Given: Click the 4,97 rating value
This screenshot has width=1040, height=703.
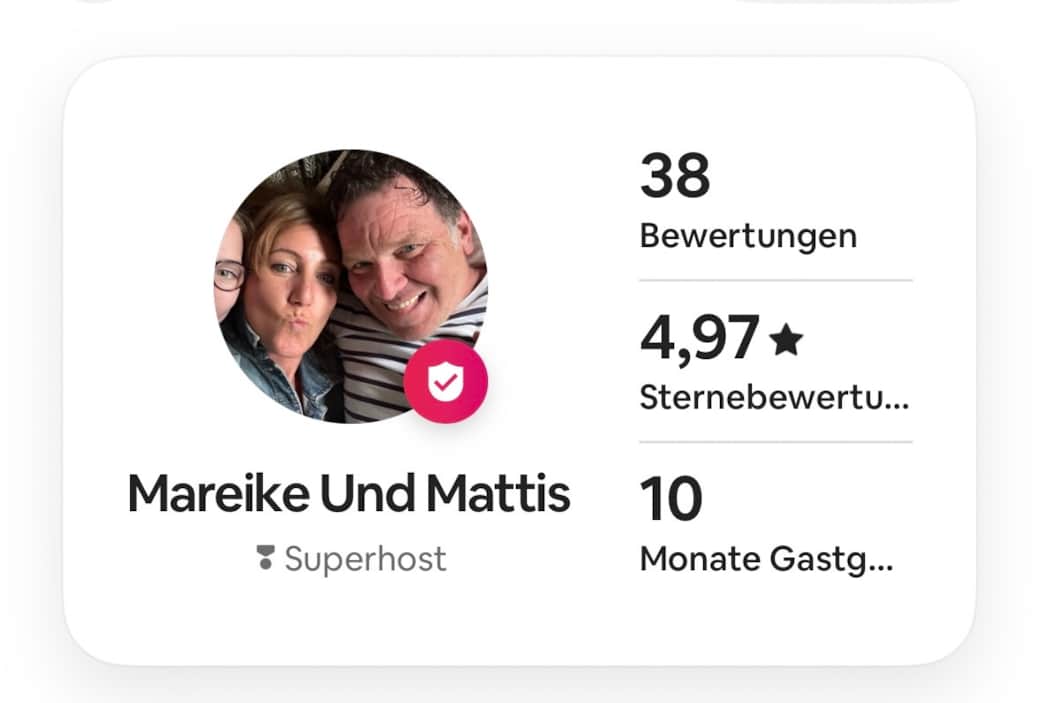Looking at the screenshot, I should click(x=699, y=338).
